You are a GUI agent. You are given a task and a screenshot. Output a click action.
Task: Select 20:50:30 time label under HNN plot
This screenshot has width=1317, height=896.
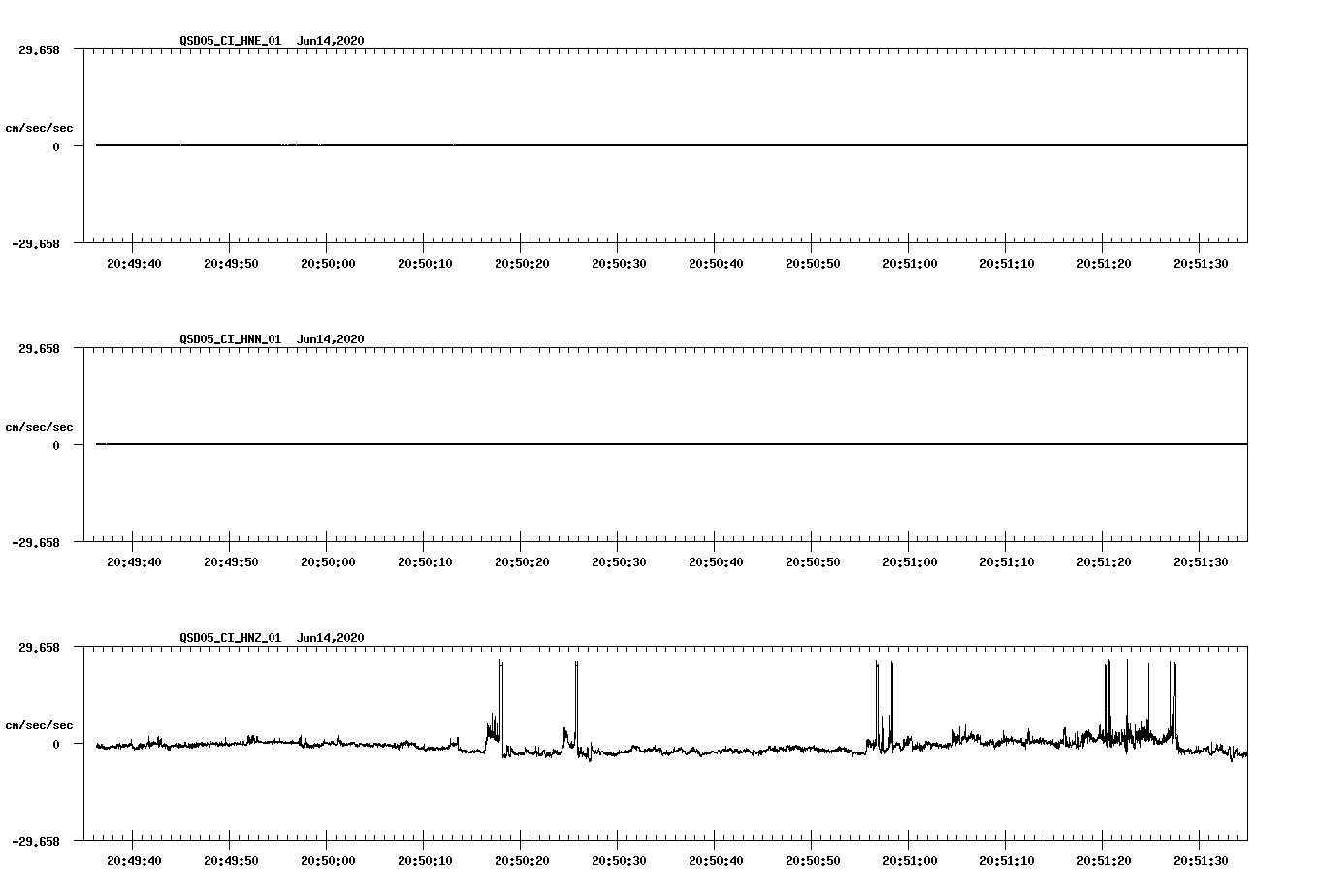[x=619, y=561]
